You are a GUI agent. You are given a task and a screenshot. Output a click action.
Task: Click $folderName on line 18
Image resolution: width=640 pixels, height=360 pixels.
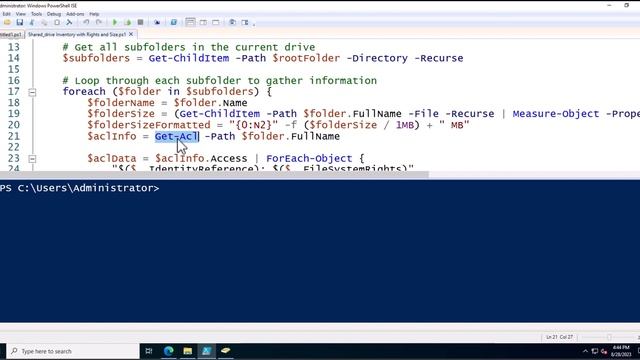click(121, 103)
